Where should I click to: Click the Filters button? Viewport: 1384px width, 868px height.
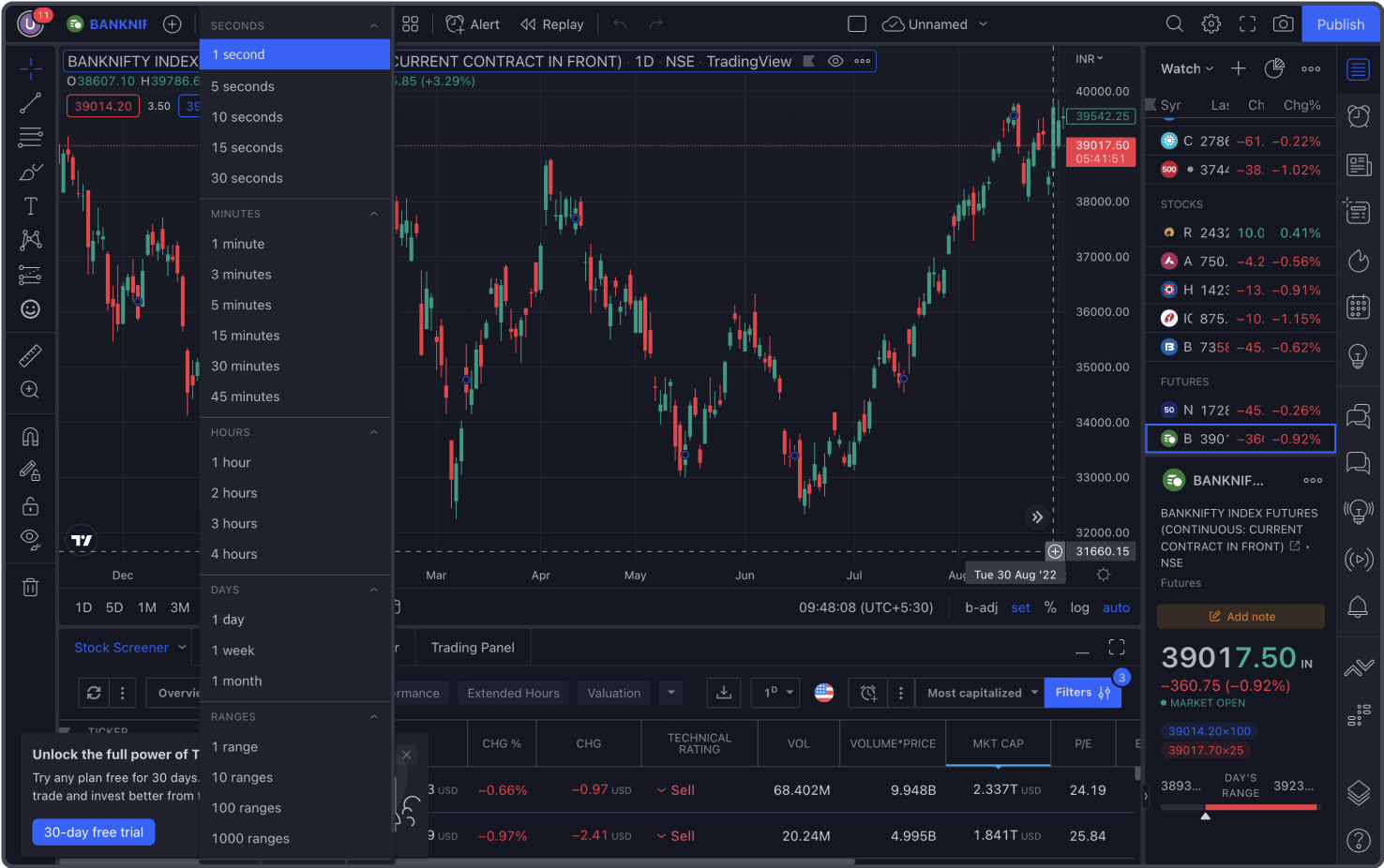click(1082, 693)
